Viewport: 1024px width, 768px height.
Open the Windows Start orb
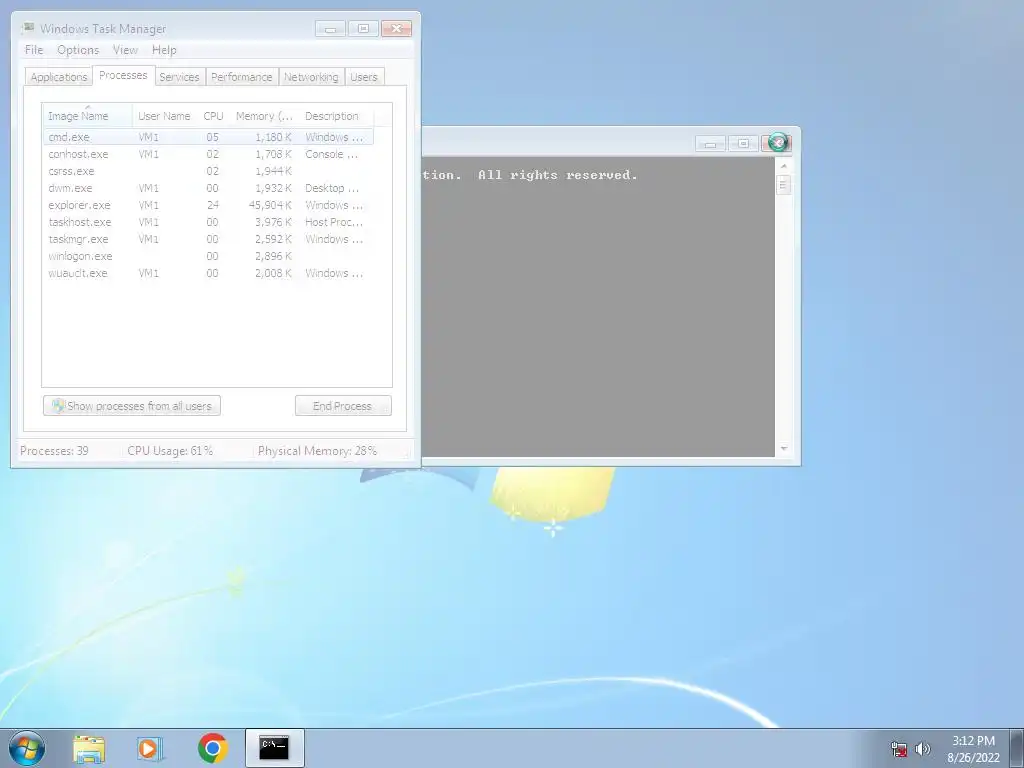tap(27, 748)
